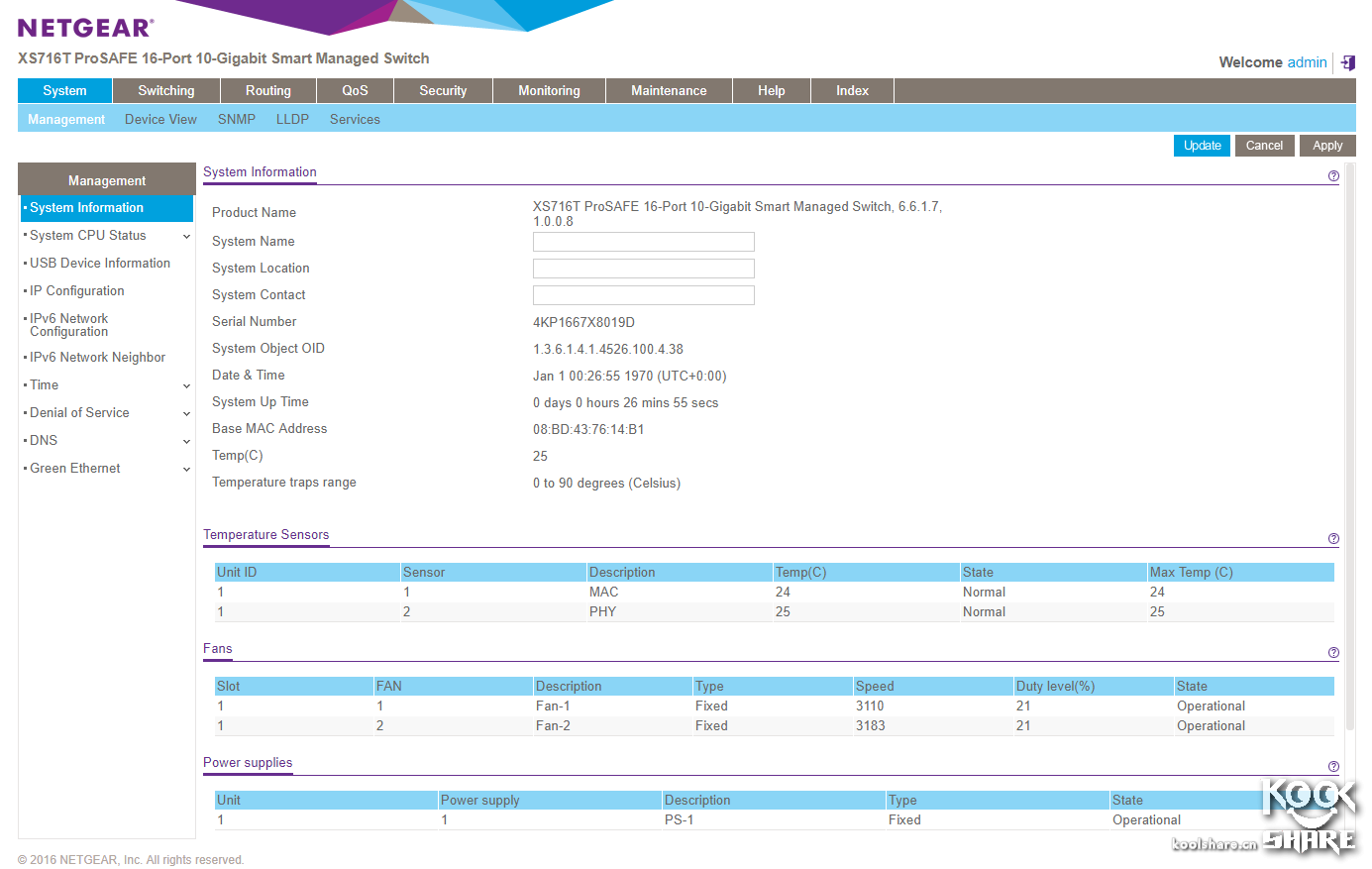Expand Denial of Service menu
1372x869 pixels.
[186, 413]
